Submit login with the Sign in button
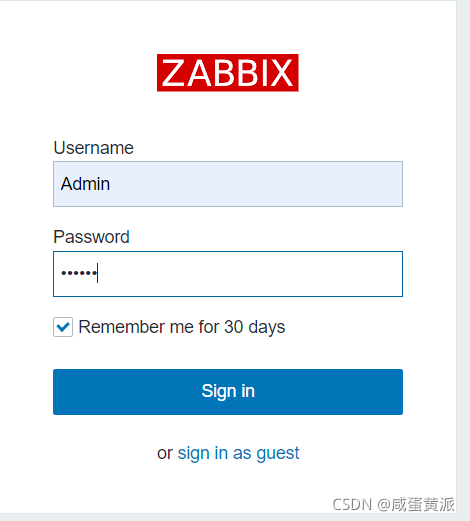This screenshot has height=521, width=470. pos(228,392)
